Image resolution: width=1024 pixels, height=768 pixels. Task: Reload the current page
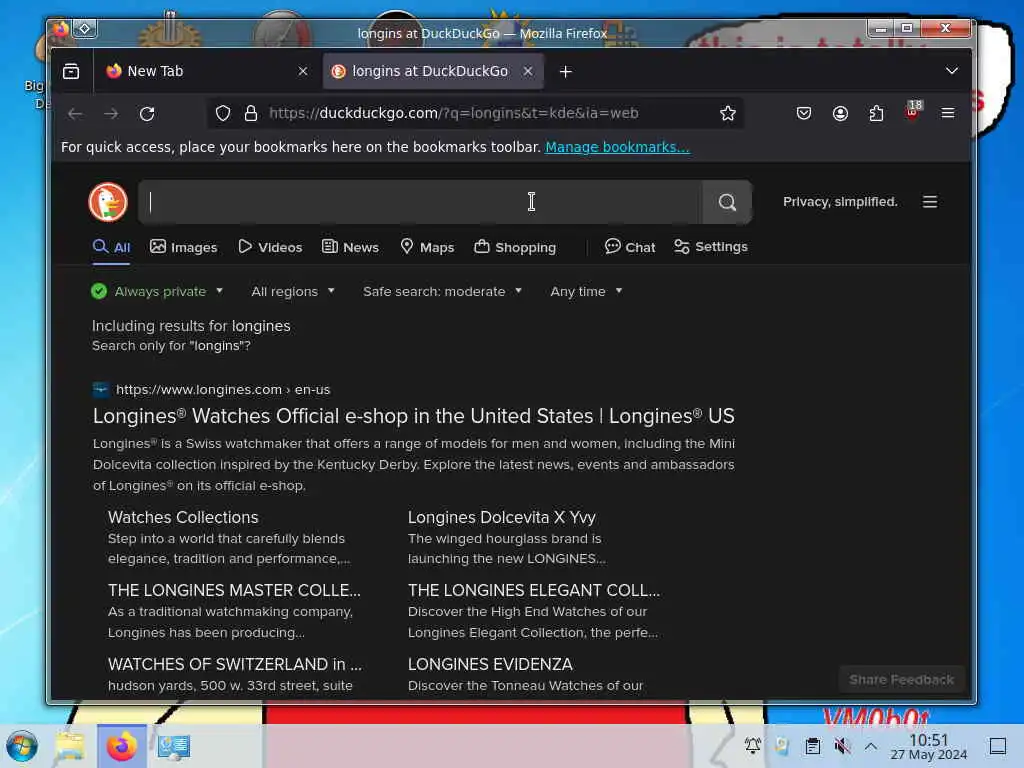pyautogui.click(x=147, y=114)
